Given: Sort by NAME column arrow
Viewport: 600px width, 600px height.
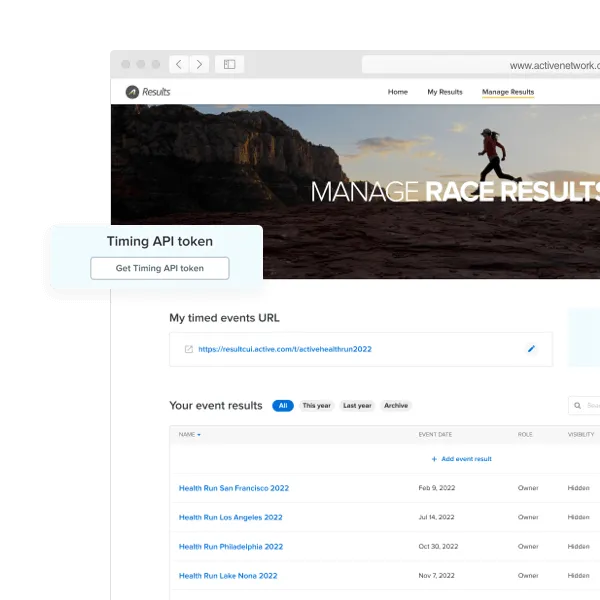Looking at the screenshot, I should click(199, 435).
